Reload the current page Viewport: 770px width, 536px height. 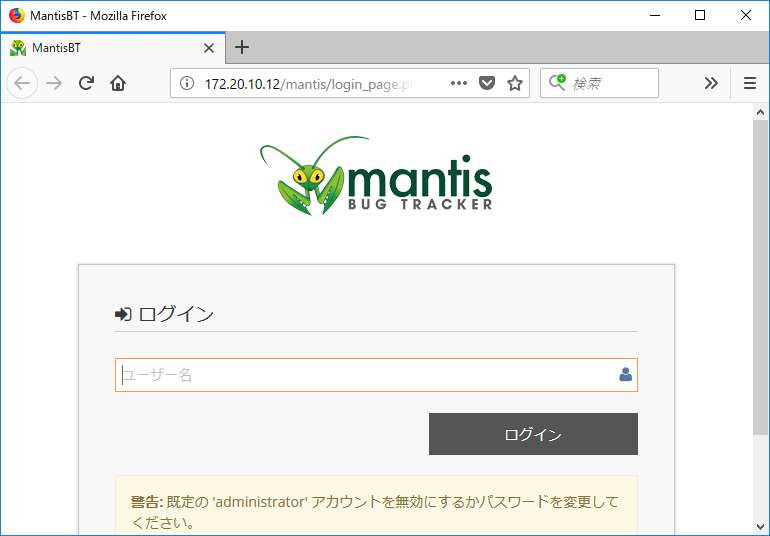click(x=86, y=84)
